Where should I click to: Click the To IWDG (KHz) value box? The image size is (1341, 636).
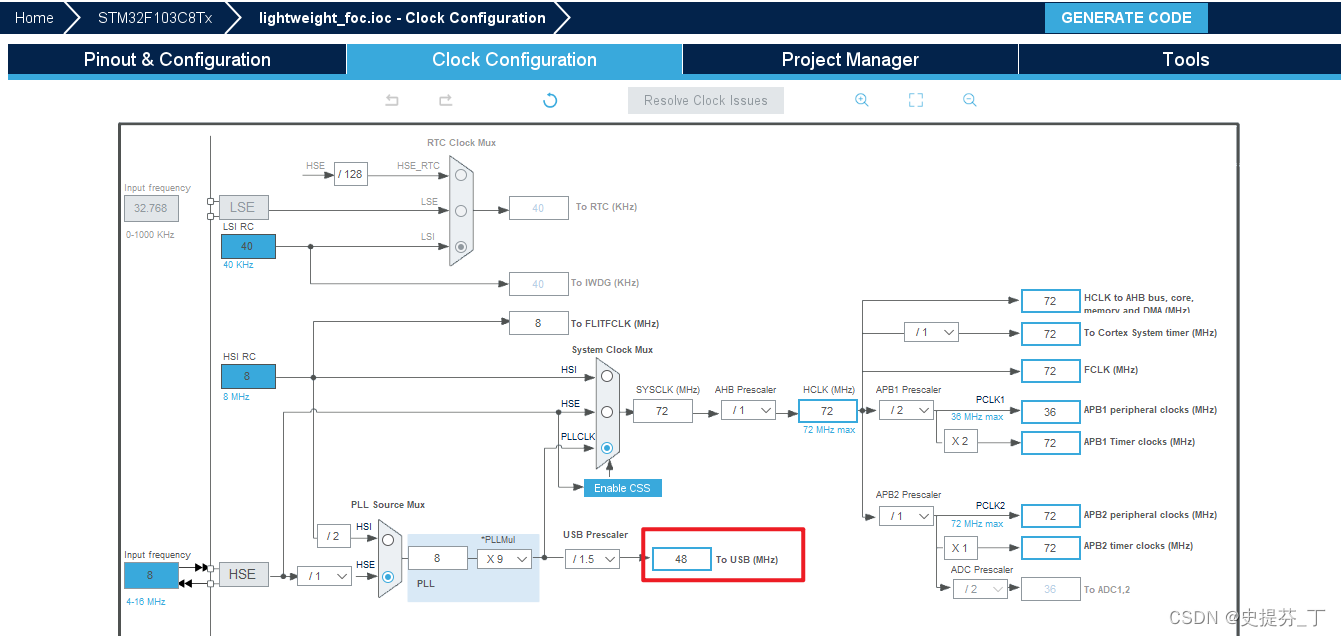pyautogui.click(x=538, y=284)
